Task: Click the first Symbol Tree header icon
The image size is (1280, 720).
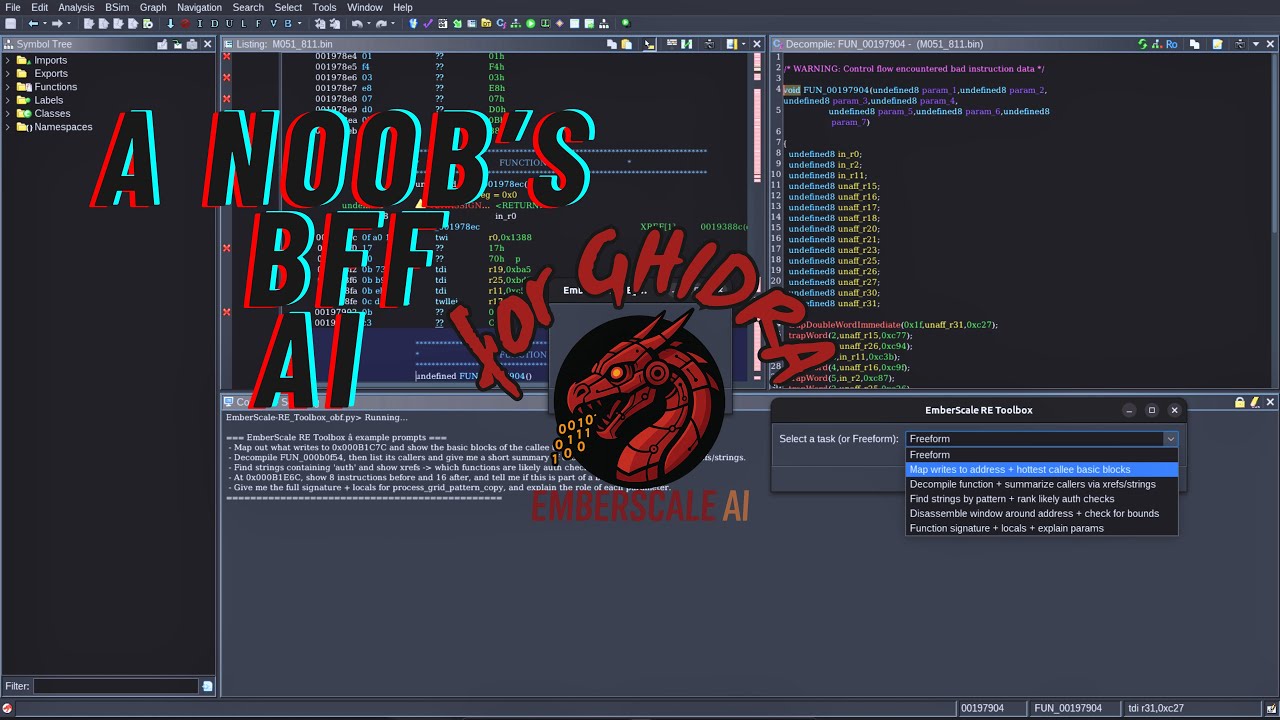Action: 162,44
